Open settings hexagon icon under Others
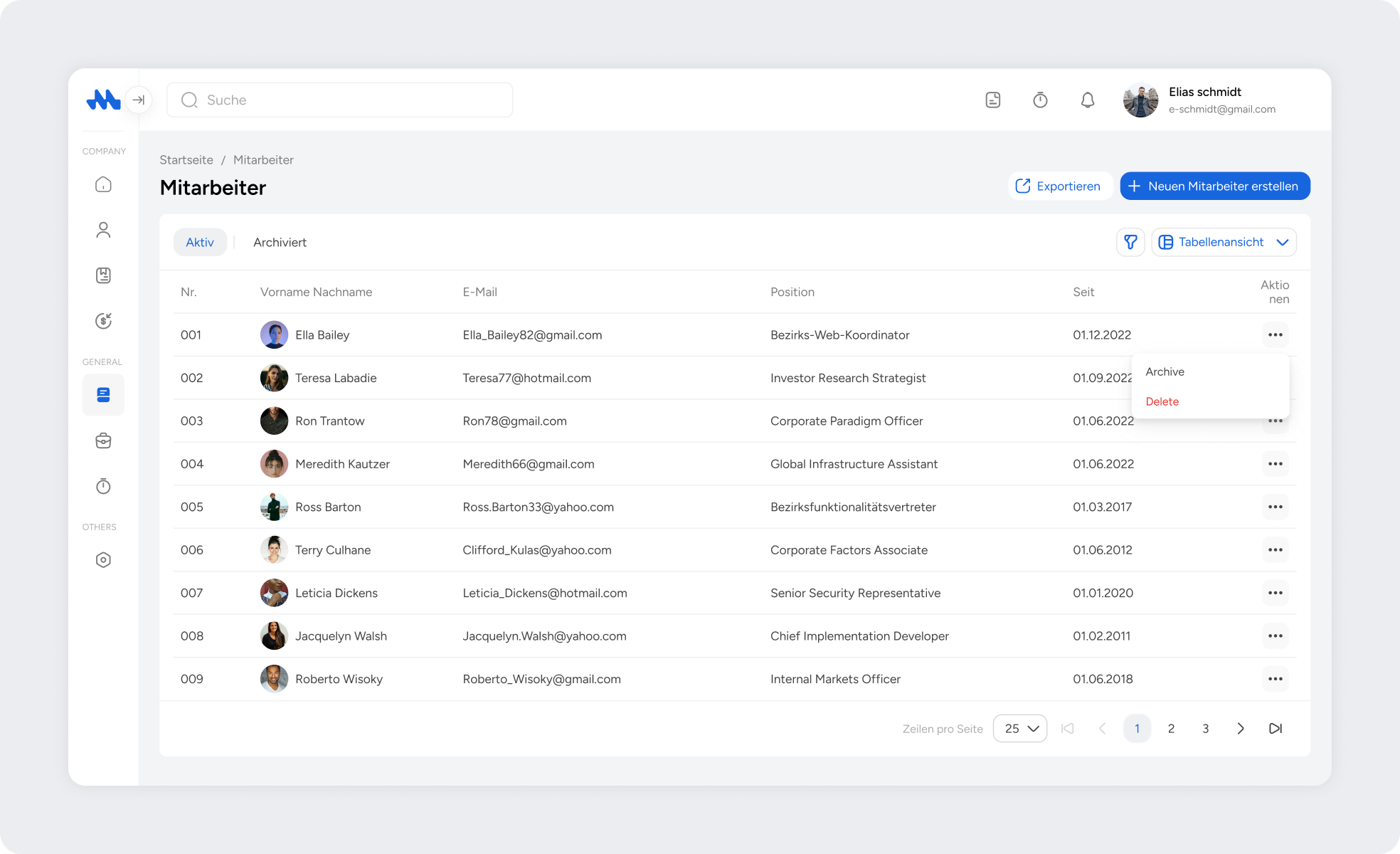The width and height of the screenshot is (1400, 854). [x=103, y=560]
